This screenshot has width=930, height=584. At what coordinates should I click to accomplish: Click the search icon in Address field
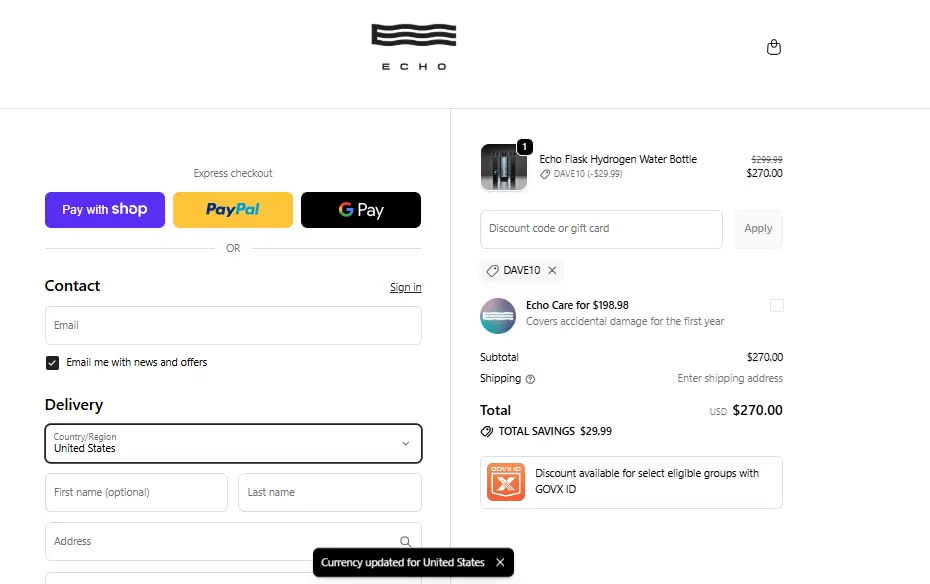405,541
